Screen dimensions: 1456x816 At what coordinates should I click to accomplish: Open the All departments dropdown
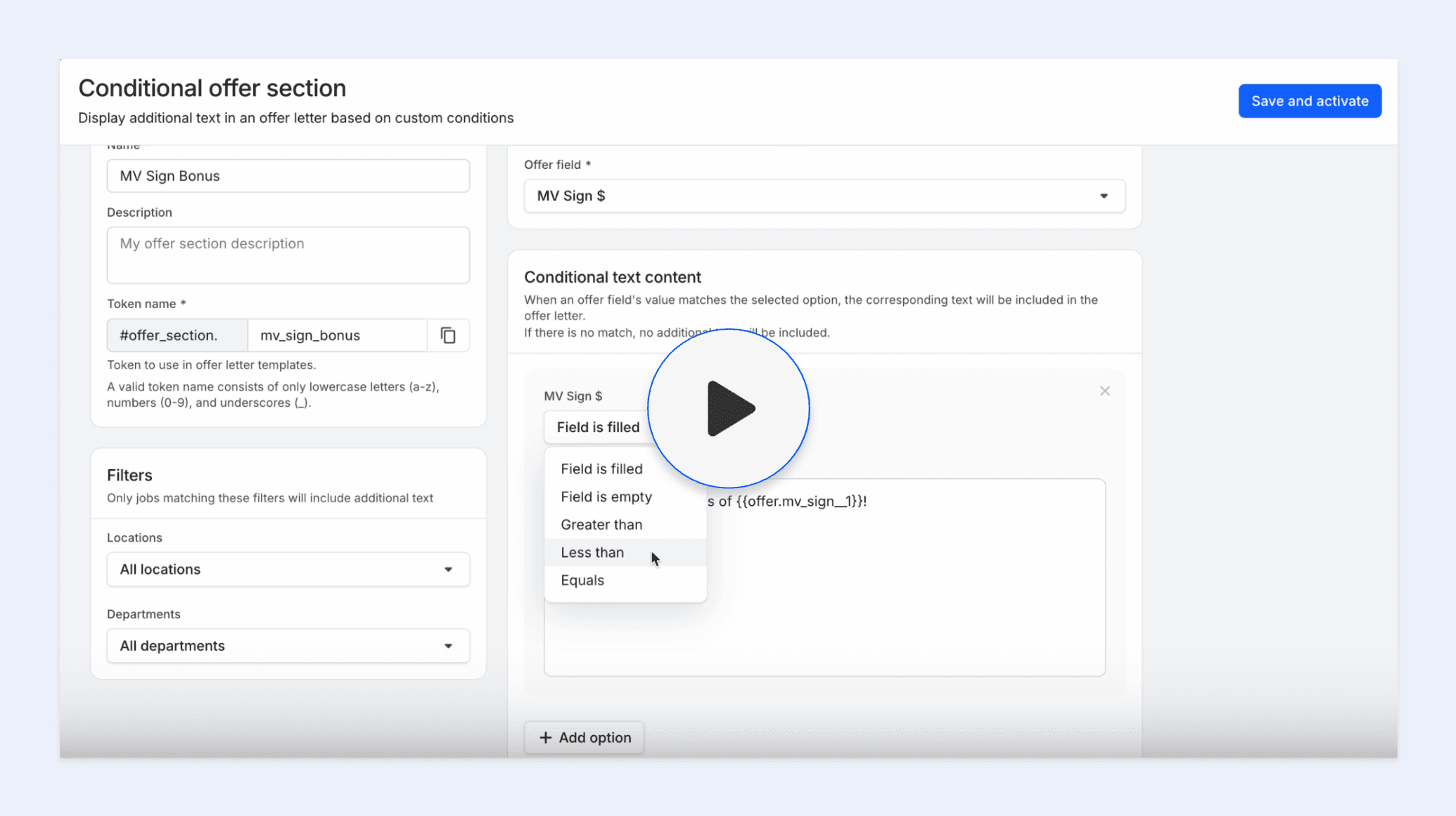click(x=288, y=646)
